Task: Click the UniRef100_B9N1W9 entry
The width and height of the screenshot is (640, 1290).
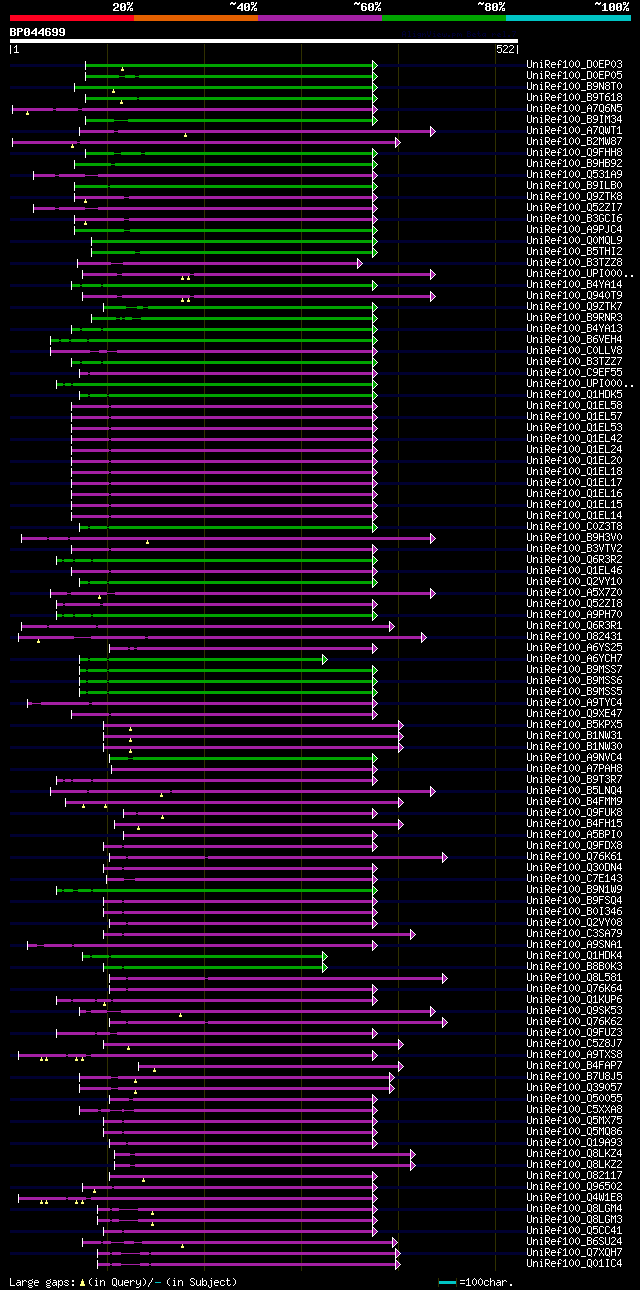Action: (574, 890)
